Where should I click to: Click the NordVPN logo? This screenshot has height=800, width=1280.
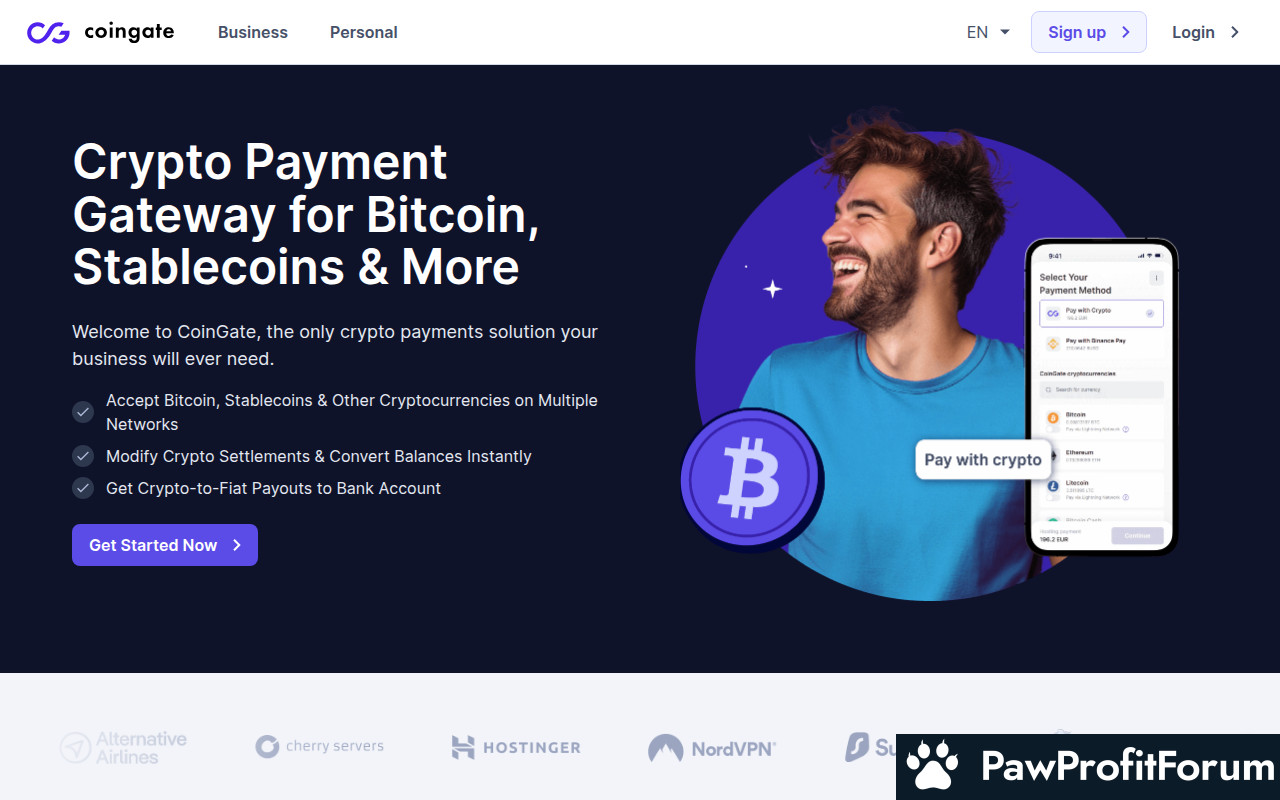[x=711, y=748]
